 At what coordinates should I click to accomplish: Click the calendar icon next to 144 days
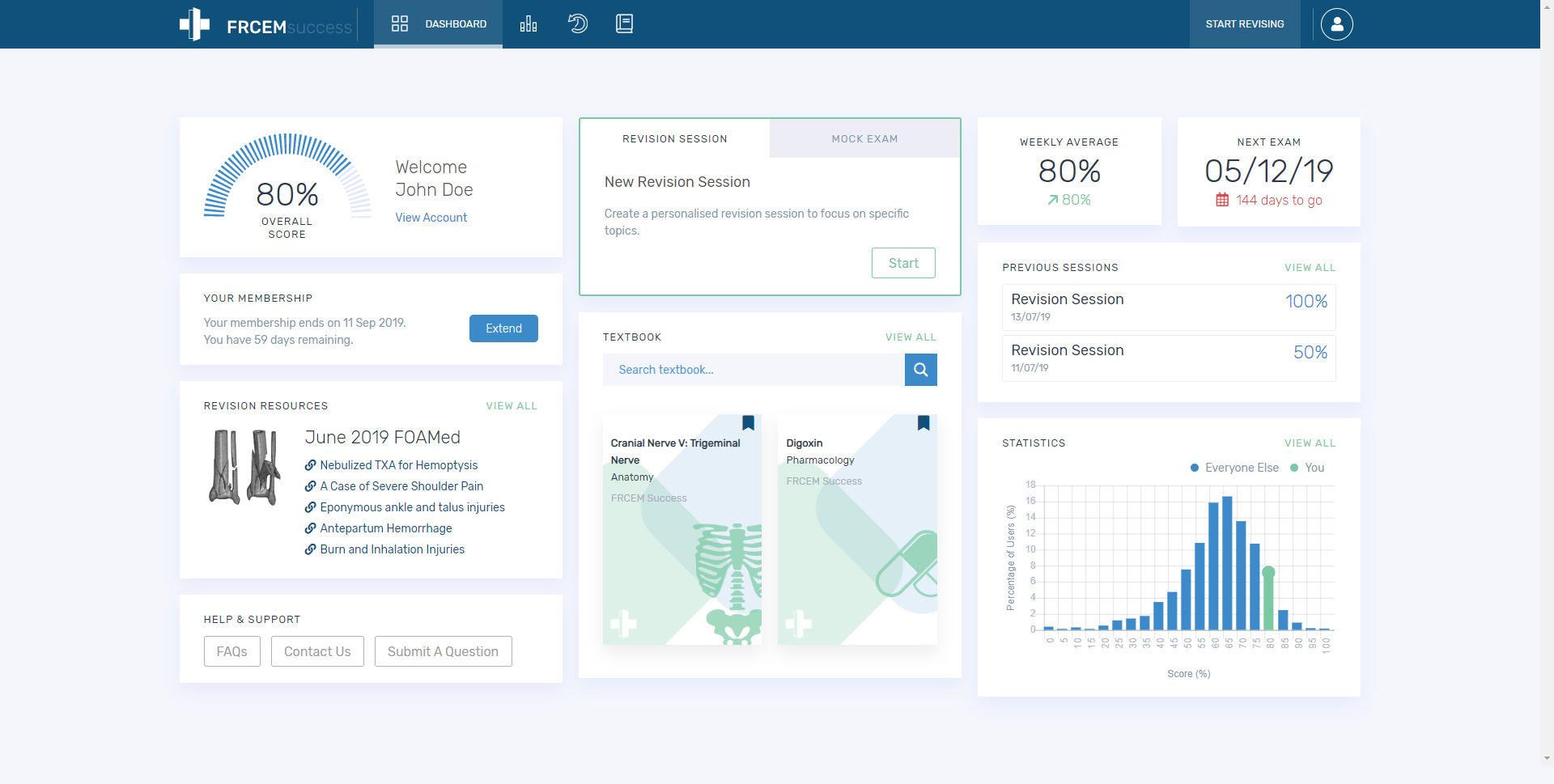click(1222, 200)
